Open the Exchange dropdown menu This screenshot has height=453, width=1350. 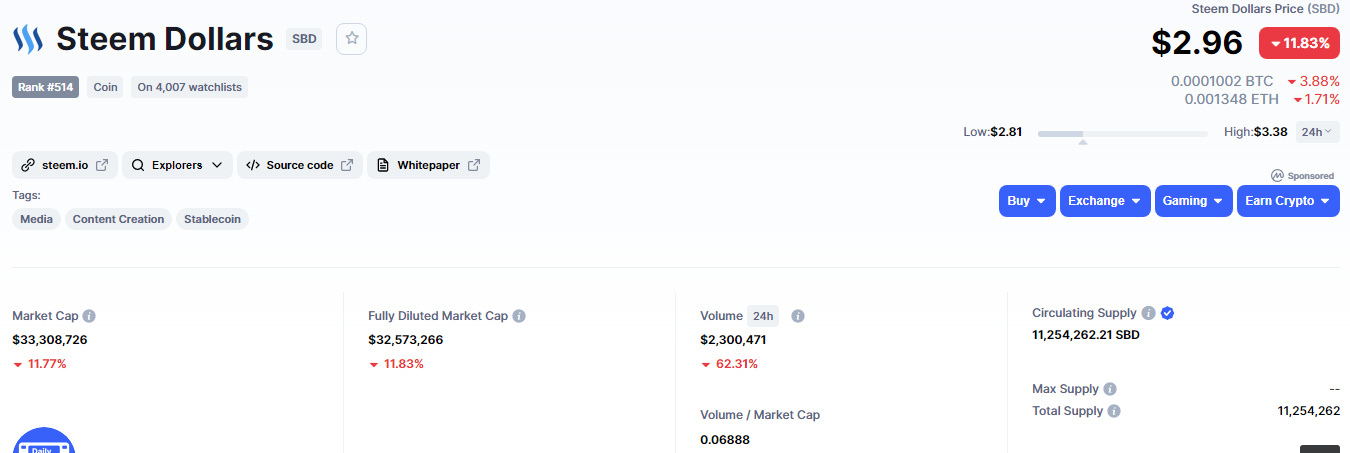[x=1104, y=201]
